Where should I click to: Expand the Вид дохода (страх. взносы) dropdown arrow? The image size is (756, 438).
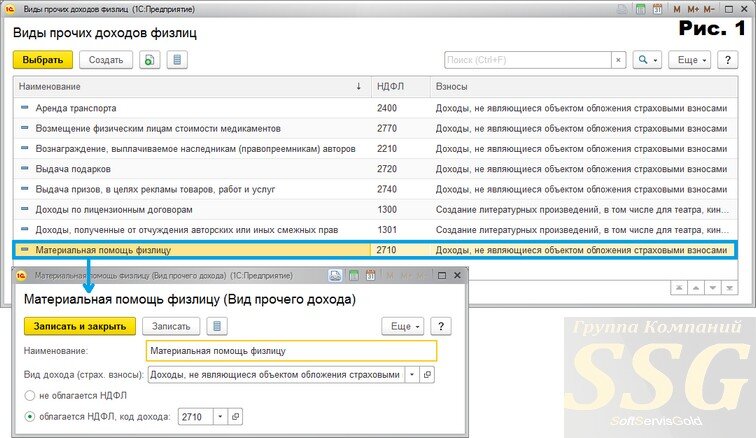click(x=412, y=374)
